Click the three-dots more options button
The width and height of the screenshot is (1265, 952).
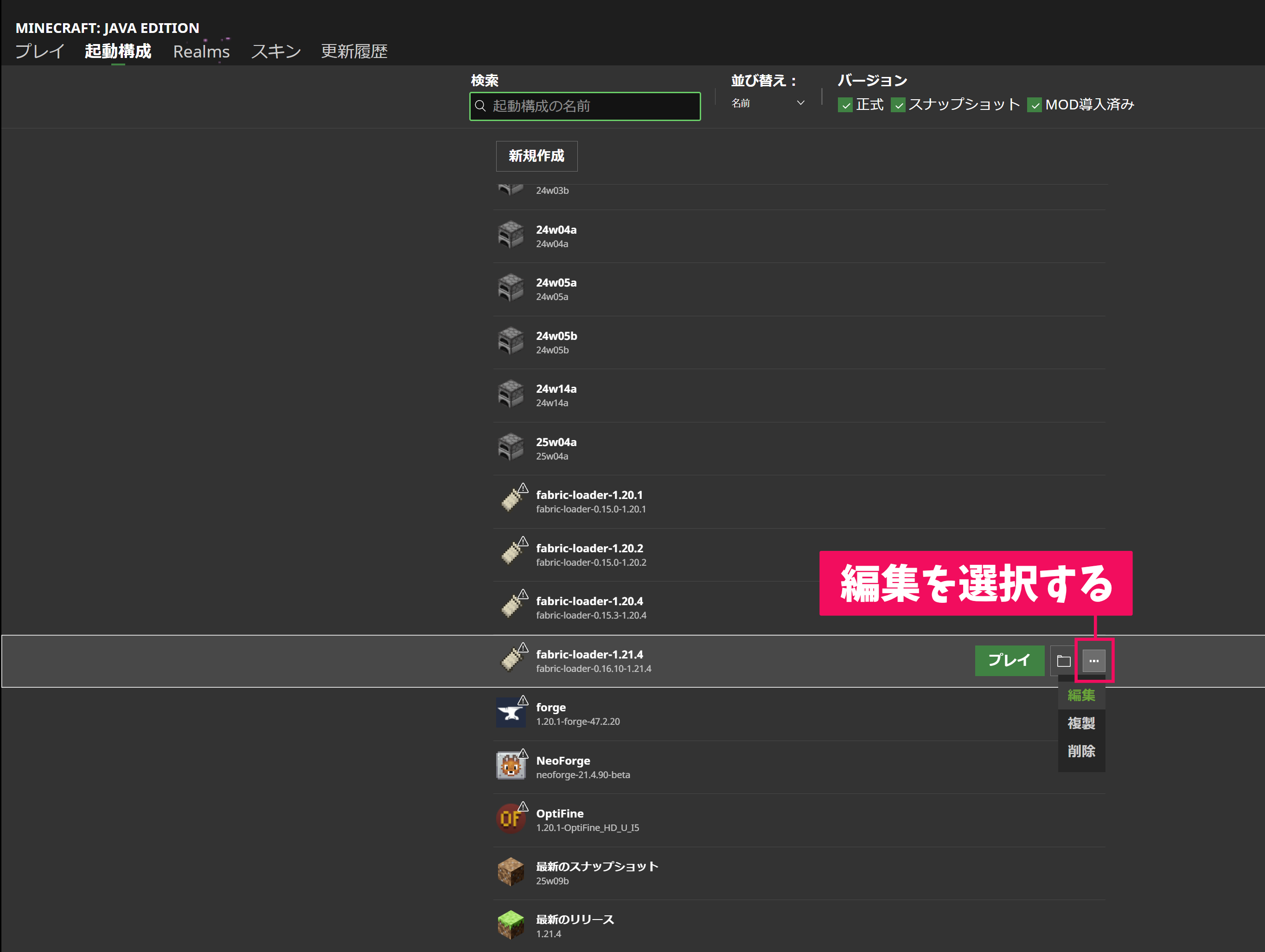pos(1093,661)
